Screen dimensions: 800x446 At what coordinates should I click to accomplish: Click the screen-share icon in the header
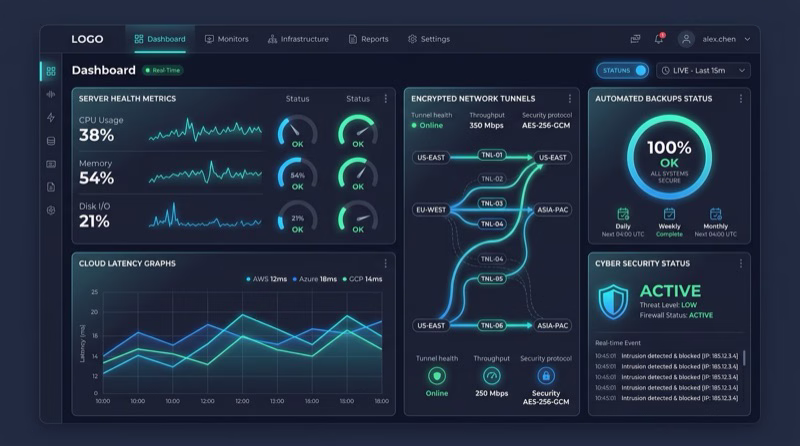pyautogui.click(x=635, y=39)
